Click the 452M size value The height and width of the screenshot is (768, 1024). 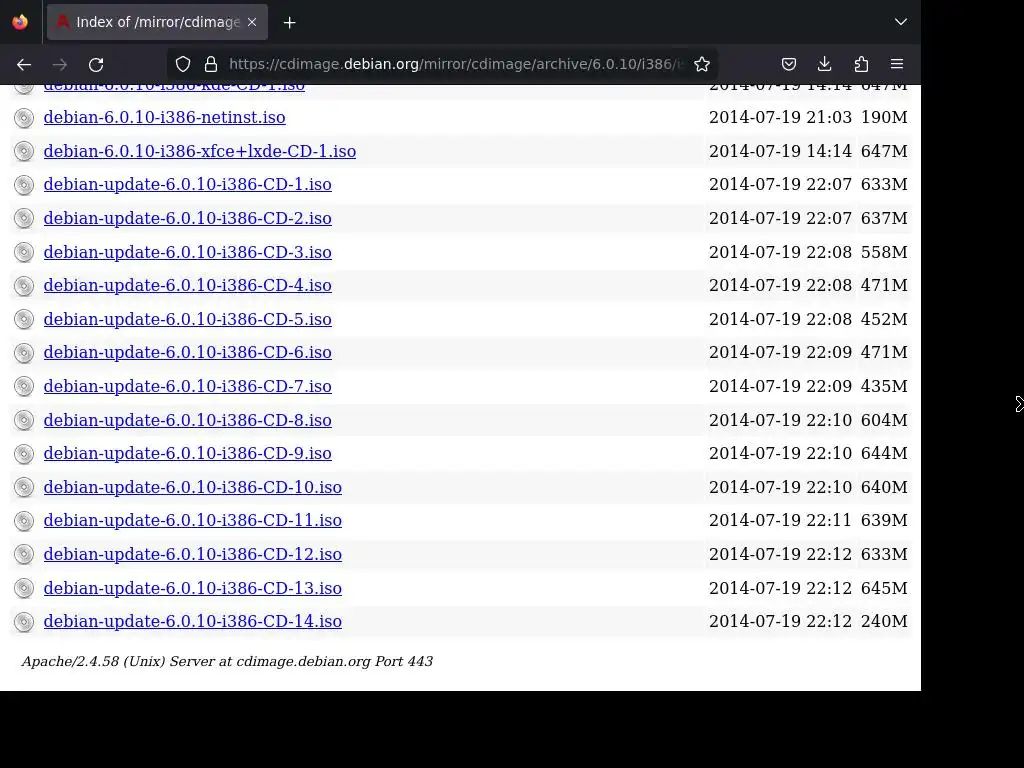884,319
